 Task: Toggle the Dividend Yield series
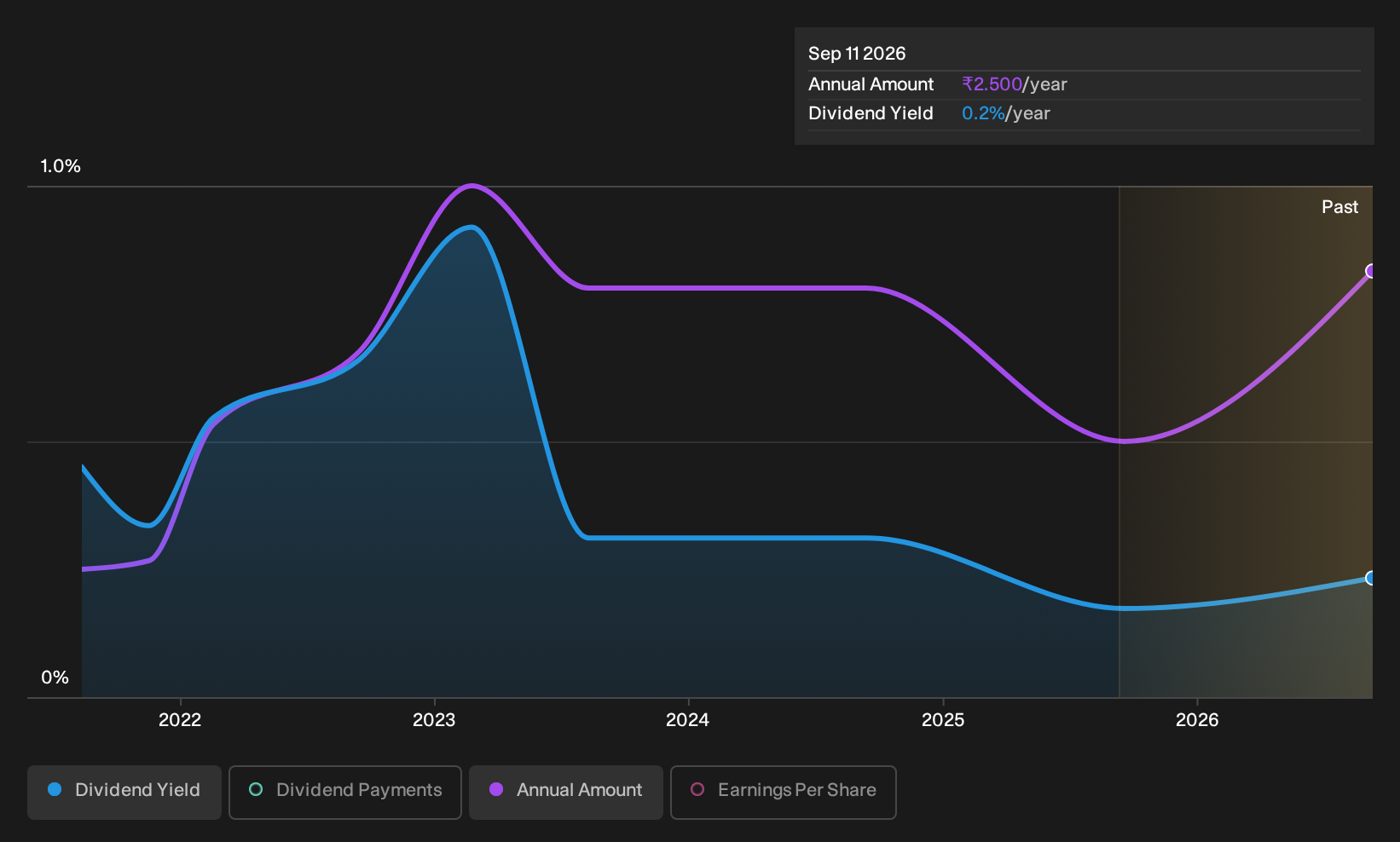point(124,792)
